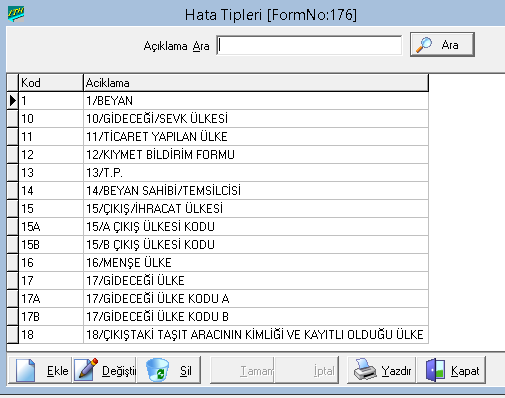Image resolution: width=505 pixels, height=398 pixels.
Task: Select the 17/GİDECEĞİ ÜLKE KODU A cell
Action: click(x=256, y=299)
